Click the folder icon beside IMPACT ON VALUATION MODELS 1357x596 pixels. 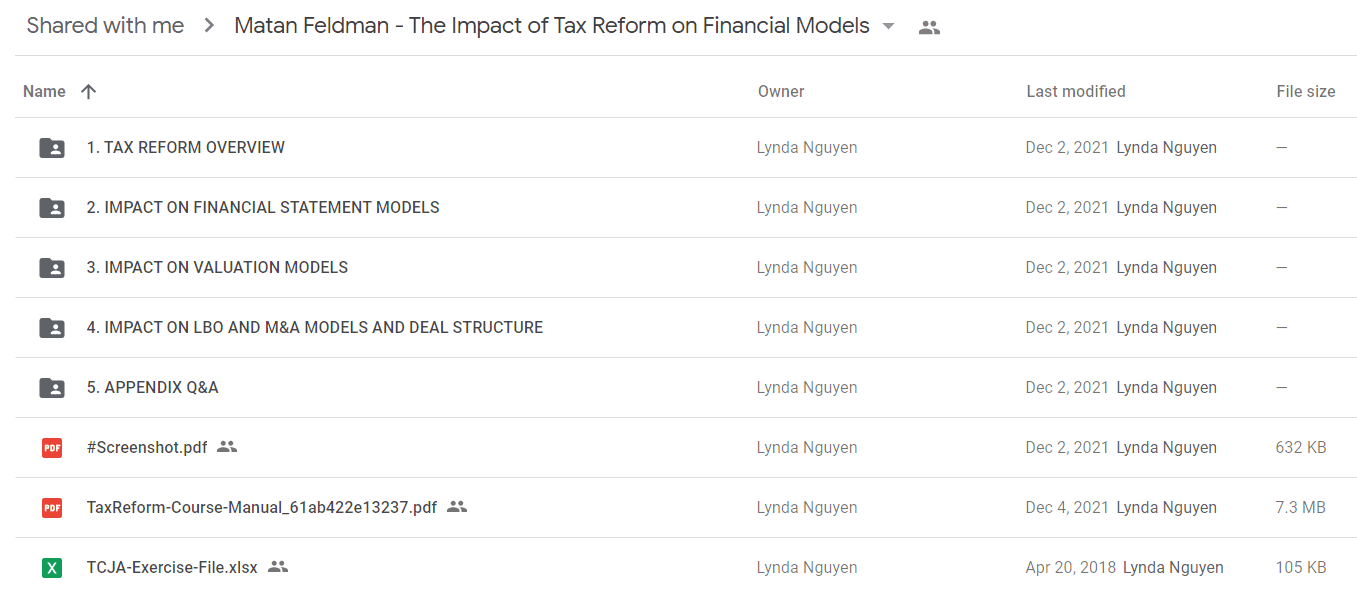[52, 268]
